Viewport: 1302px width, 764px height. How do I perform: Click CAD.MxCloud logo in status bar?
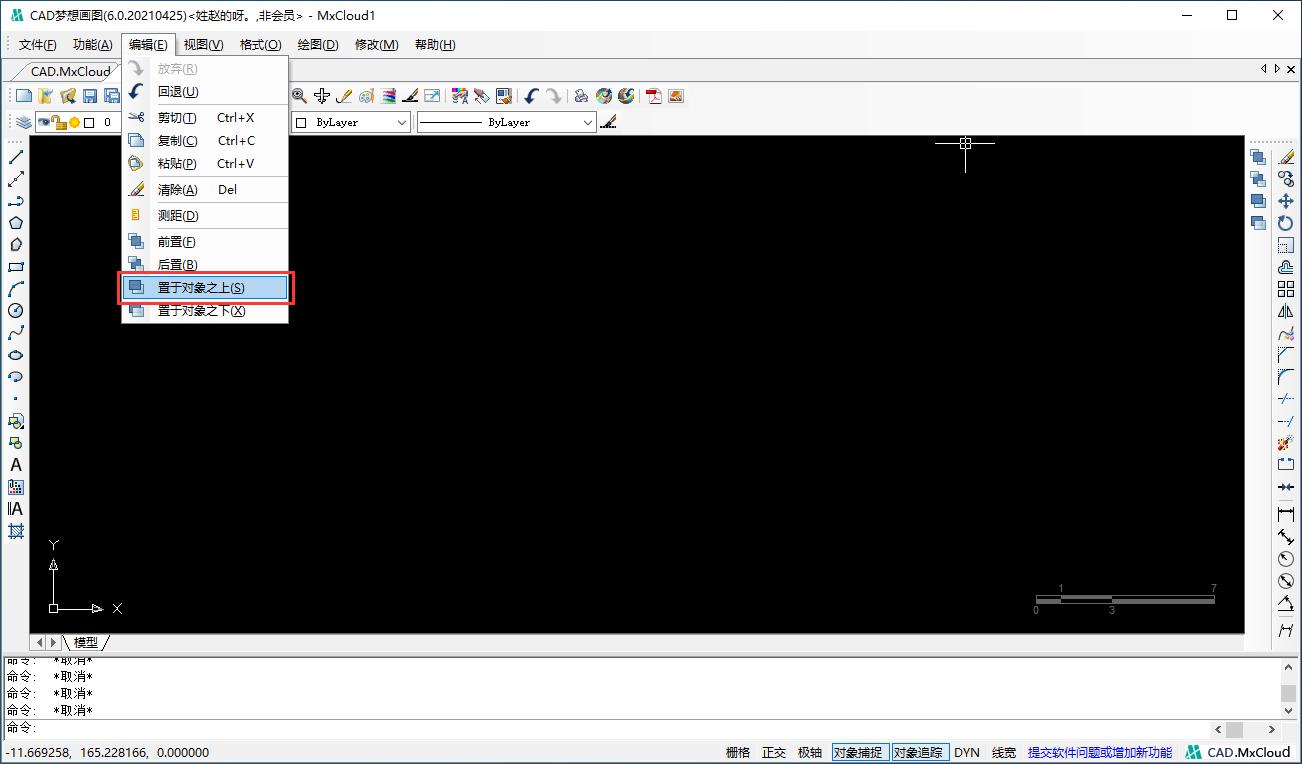1239,753
